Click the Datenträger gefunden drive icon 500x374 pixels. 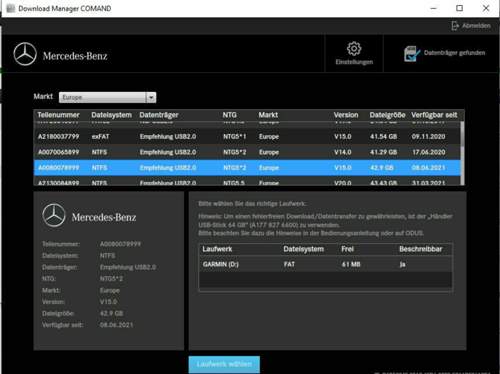tap(412, 54)
